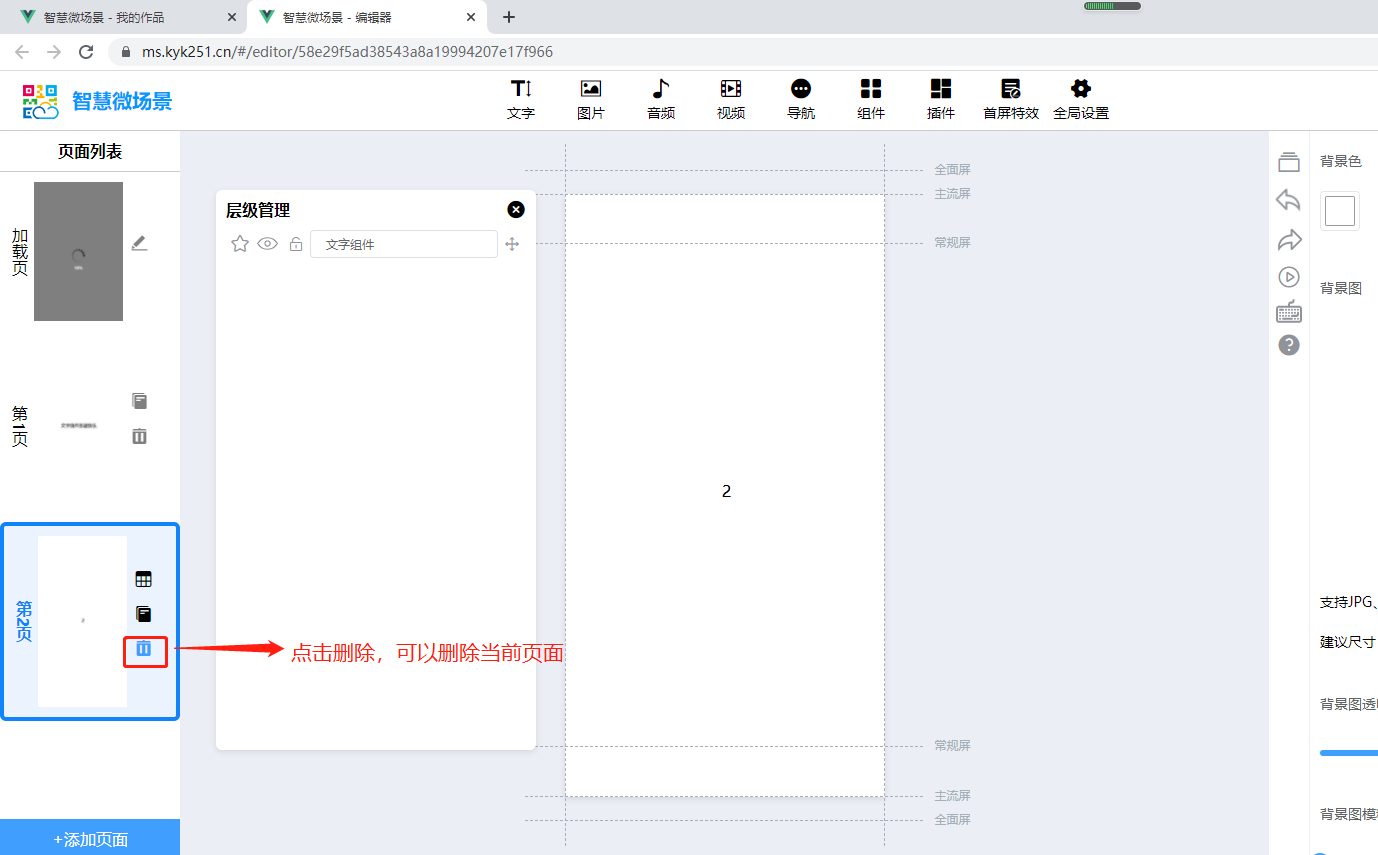1378x855 pixels.
Task: Preview scene with the play icon
Action: pyautogui.click(x=1288, y=277)
